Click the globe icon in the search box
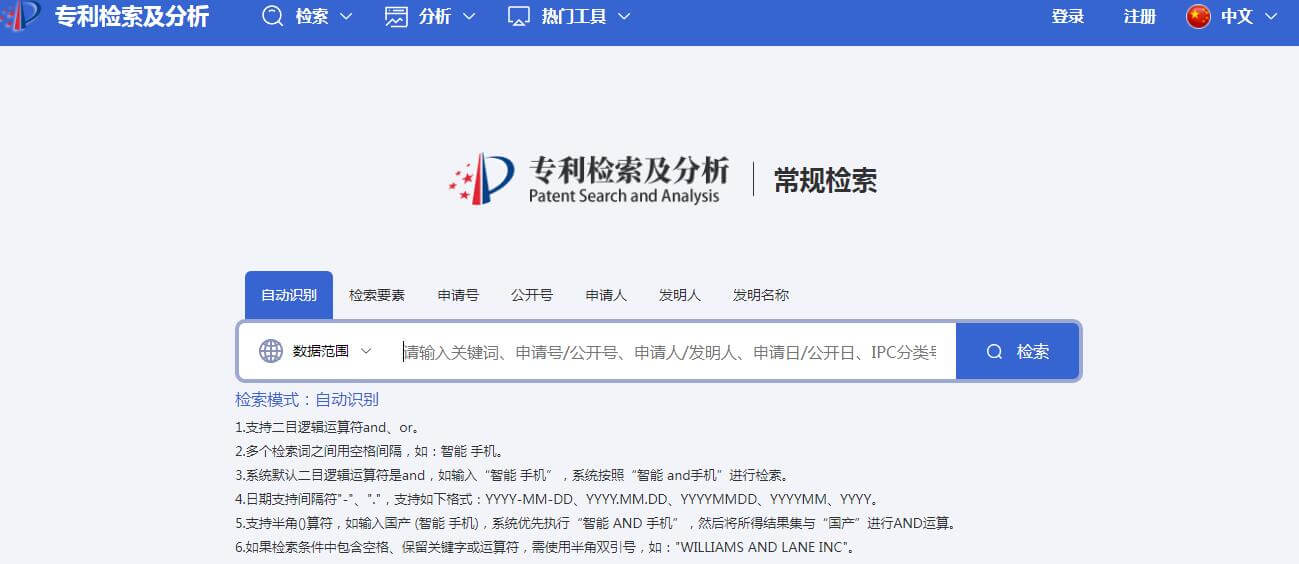This screenshot has width=1299, height=564. [x=271, y=351]
